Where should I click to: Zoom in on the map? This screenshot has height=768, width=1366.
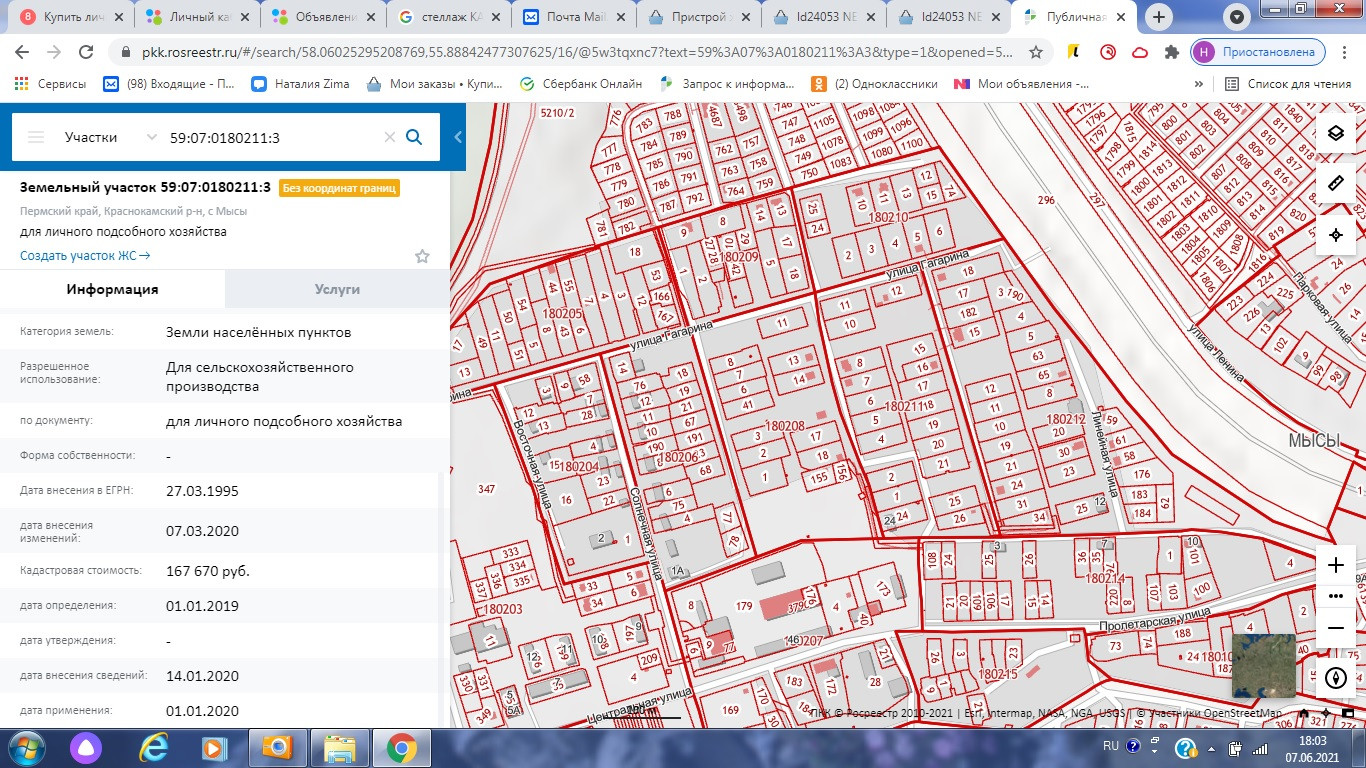[1335, 565]
